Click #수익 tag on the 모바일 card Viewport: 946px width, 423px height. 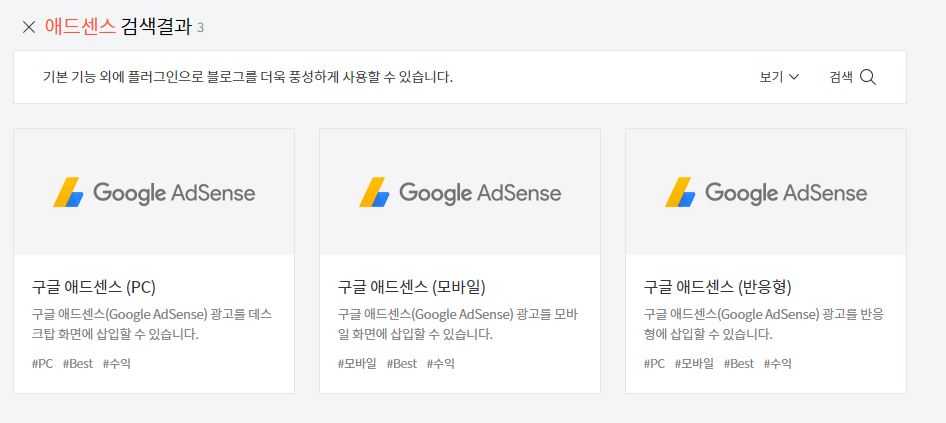click(x=440, y=364)
